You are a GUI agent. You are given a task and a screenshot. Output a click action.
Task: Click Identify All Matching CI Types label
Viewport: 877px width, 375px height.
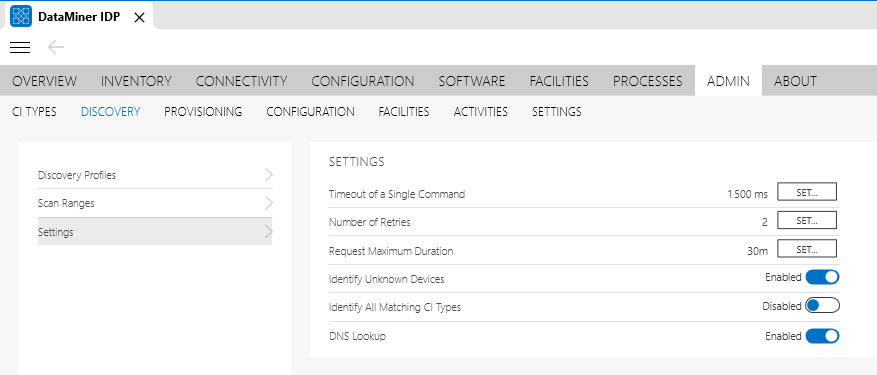[395, 307]
